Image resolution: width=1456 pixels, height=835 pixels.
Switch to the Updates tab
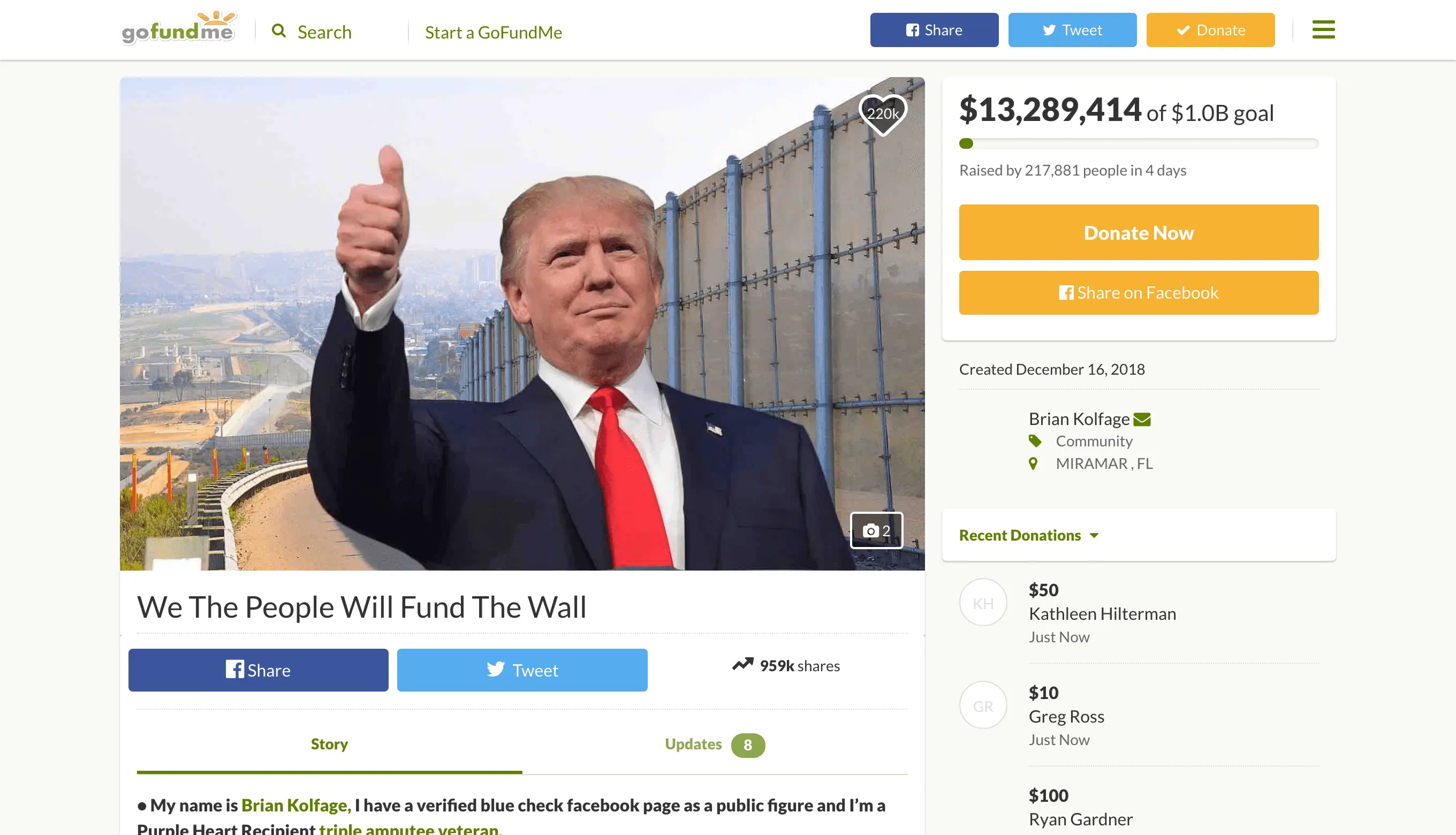(x=715, y=745)
